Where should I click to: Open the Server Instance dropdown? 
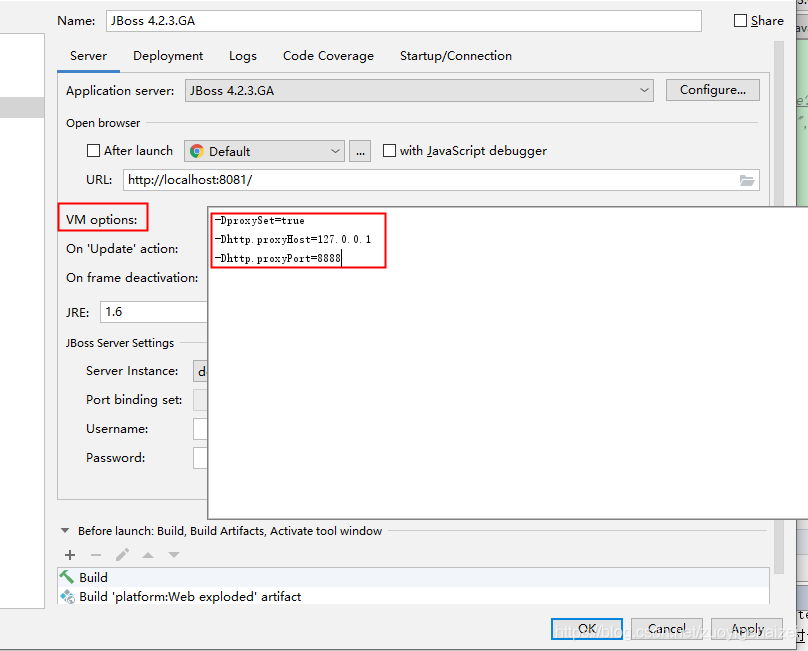(x=200, y=371)
